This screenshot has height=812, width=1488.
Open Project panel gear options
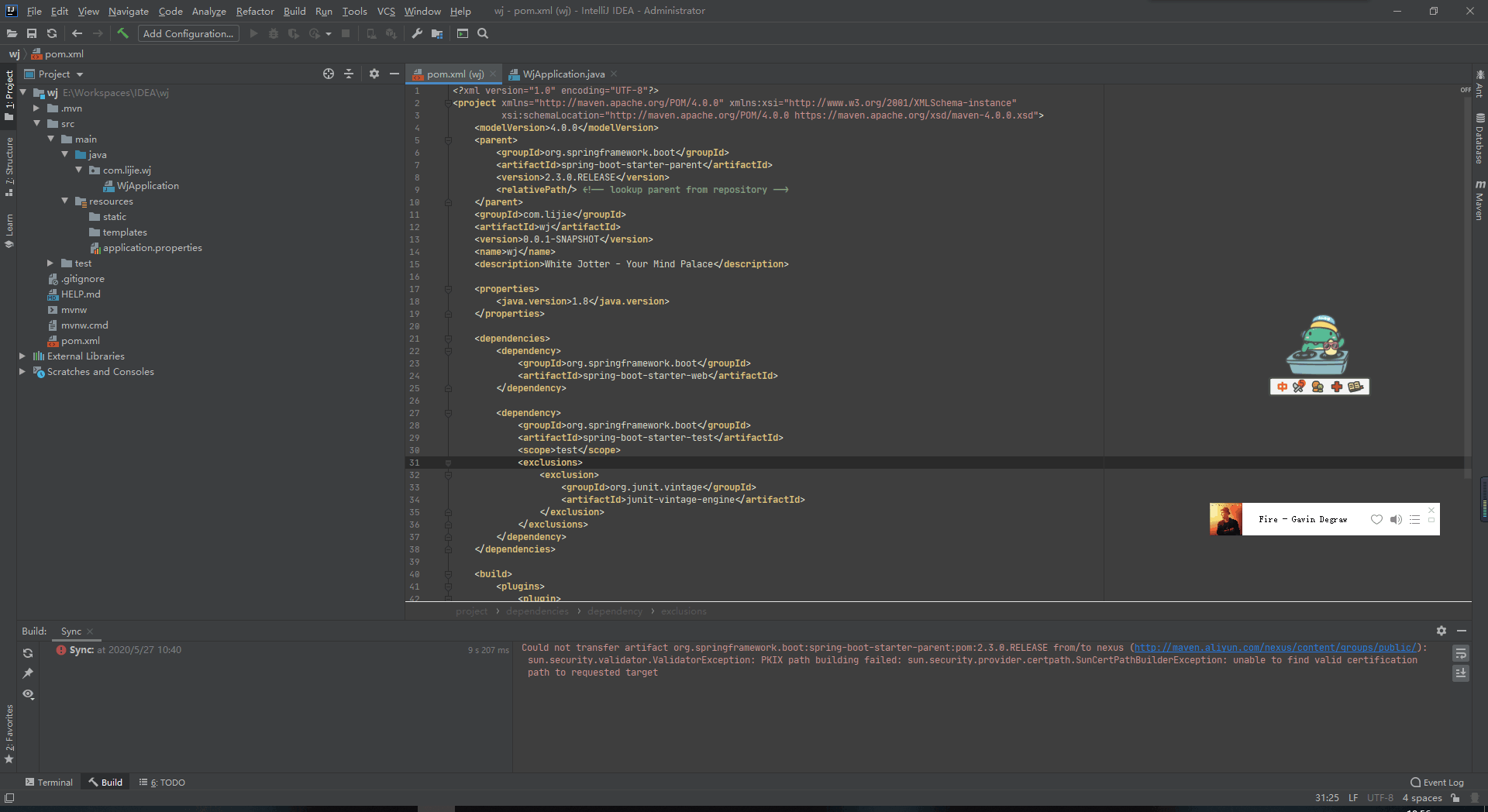[x=374, y=74]
